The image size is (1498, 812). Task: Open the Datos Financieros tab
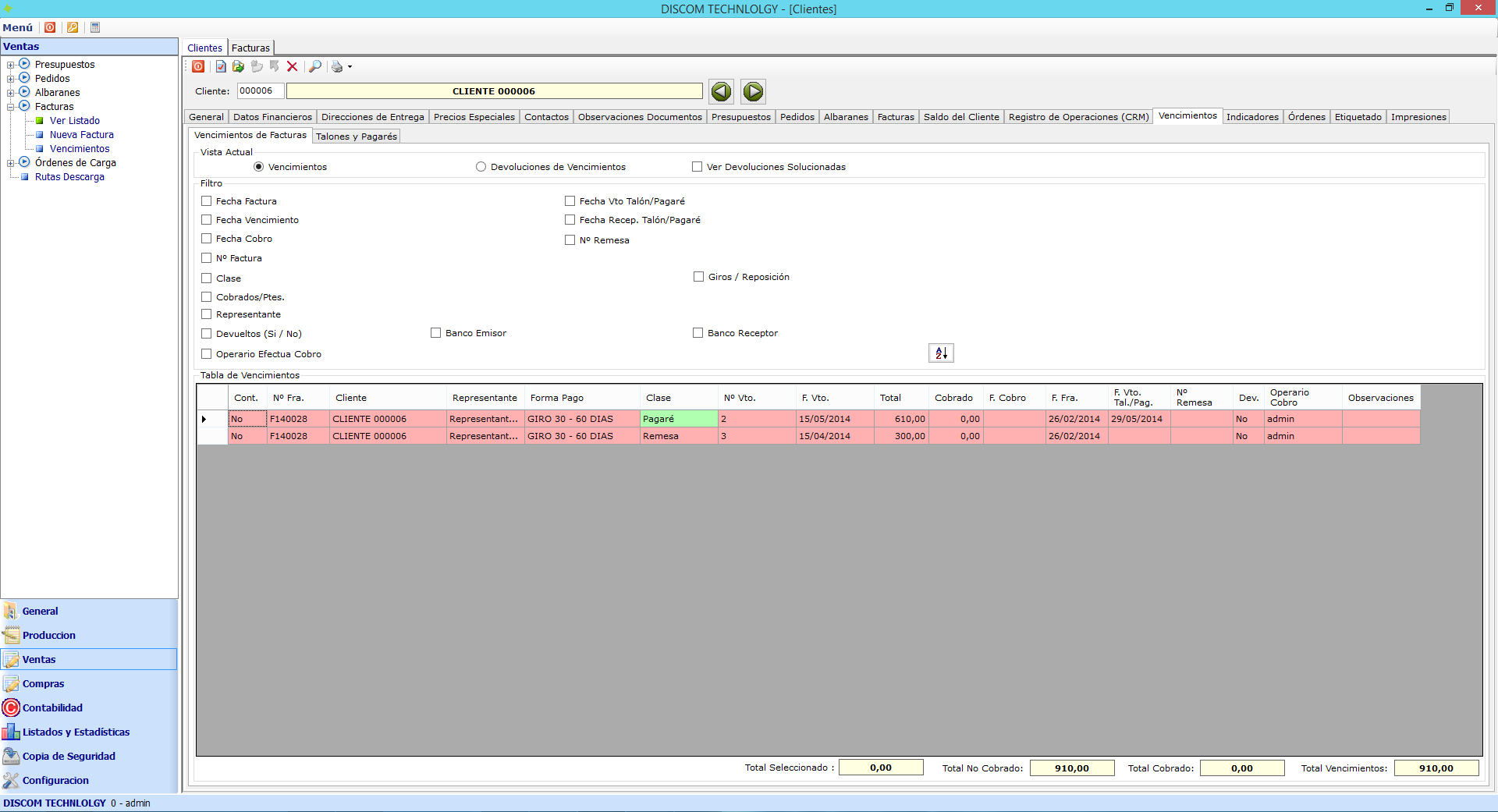point(272,117)
